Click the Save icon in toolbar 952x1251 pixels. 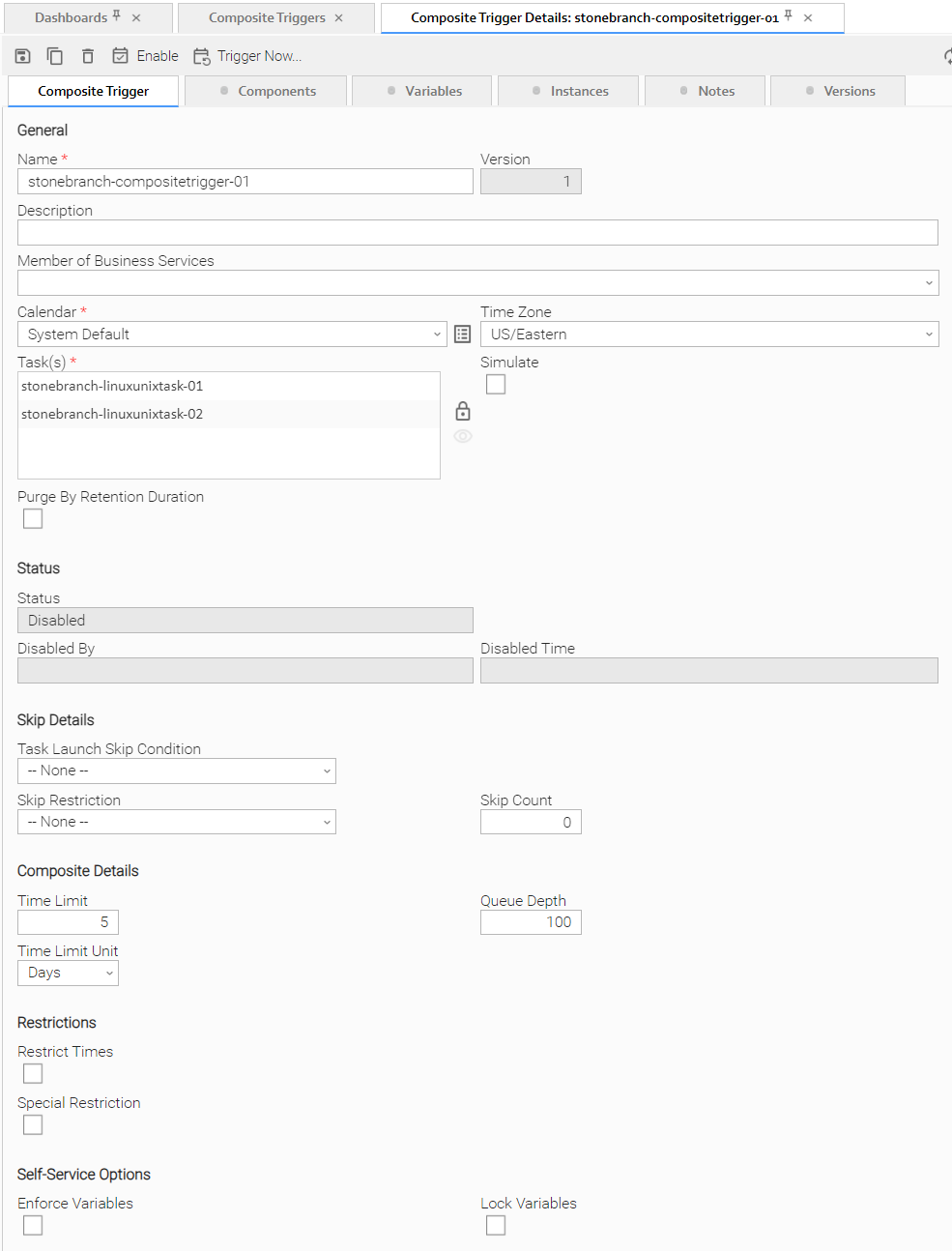pyautogui.click(x=23, y=56)
